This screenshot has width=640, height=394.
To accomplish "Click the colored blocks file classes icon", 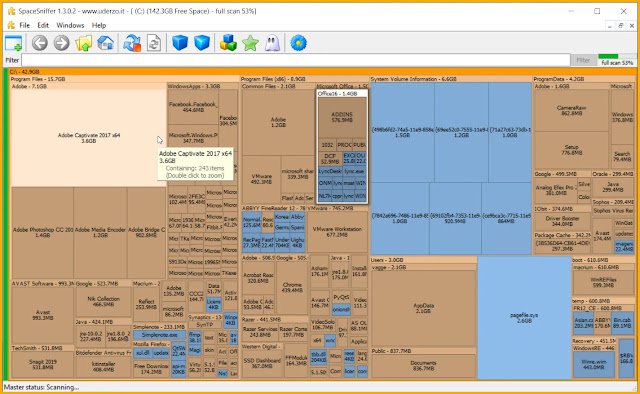I will tap(229, 43).
